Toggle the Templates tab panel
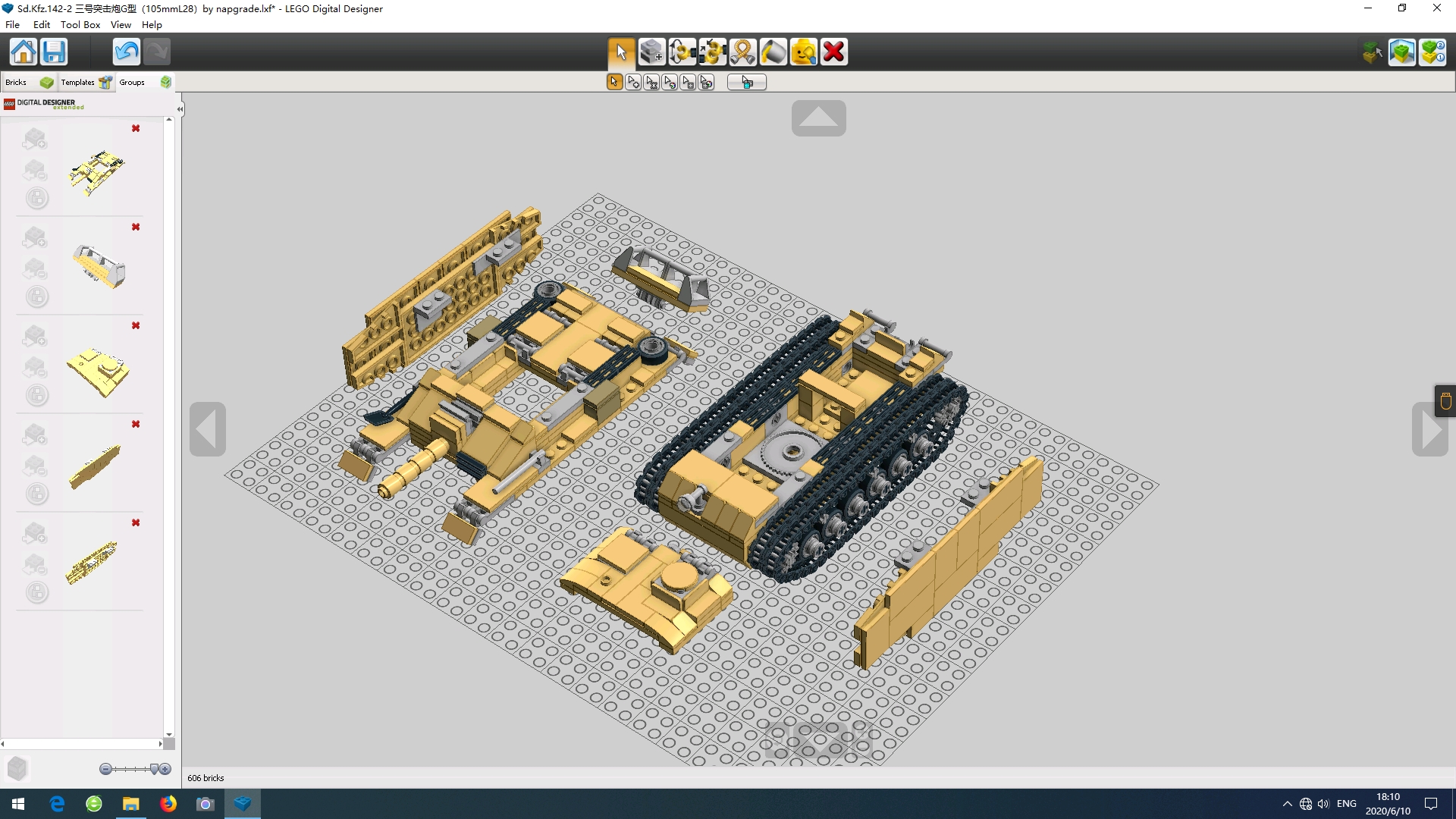Screen dimensions: 1456x819 tap(79, 82)
